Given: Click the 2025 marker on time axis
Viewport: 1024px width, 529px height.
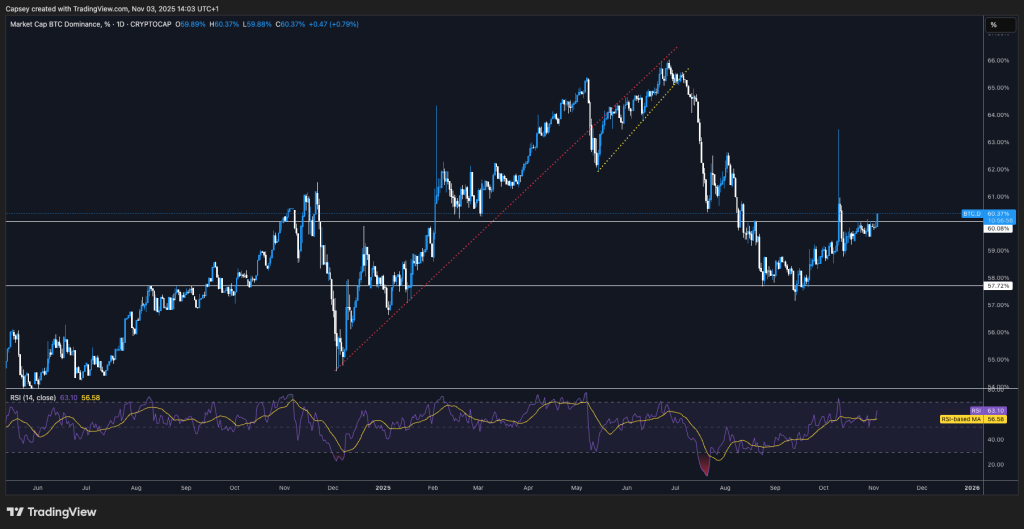Looking at the screenshot, I should [385, 488].
